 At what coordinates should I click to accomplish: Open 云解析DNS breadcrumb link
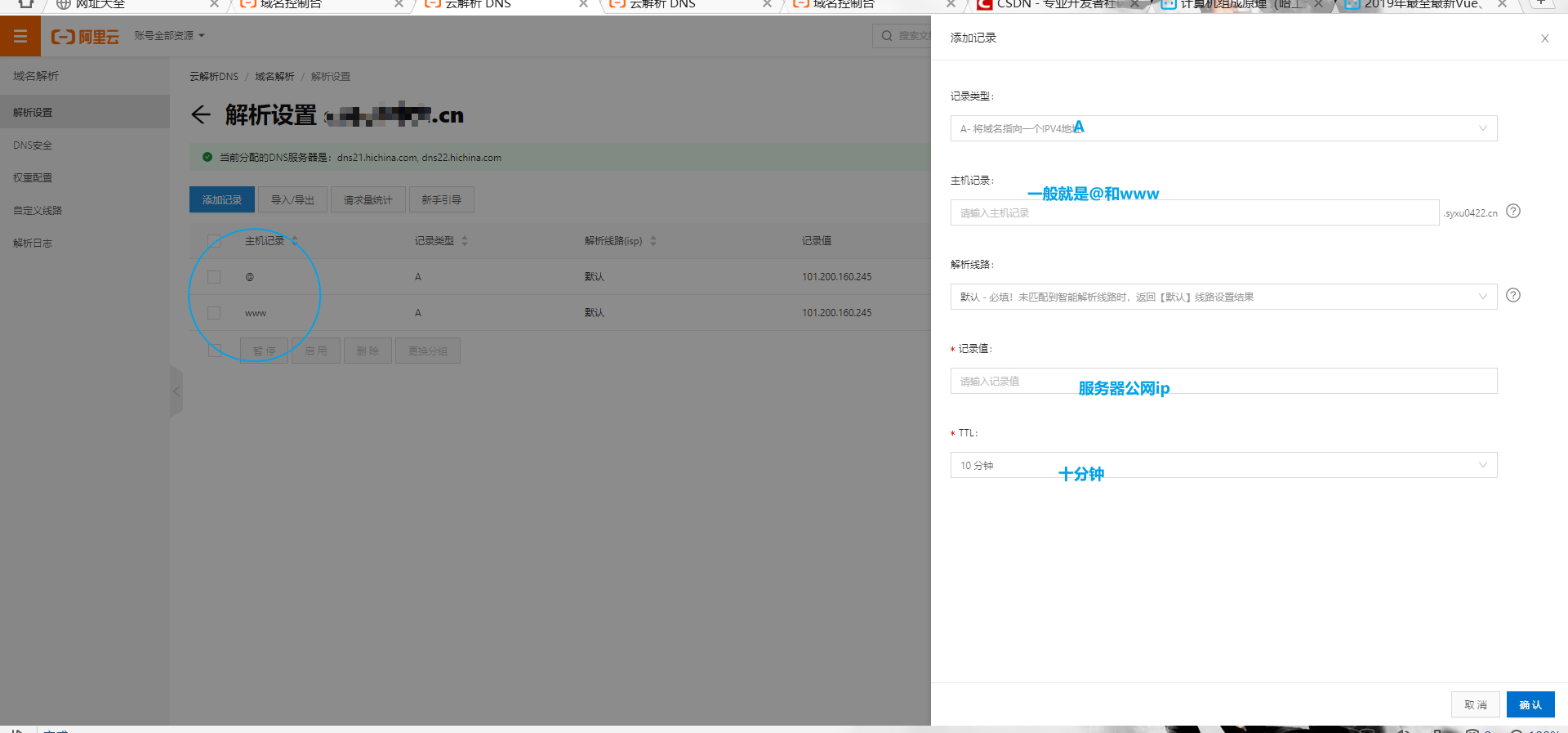pos(214,76)
